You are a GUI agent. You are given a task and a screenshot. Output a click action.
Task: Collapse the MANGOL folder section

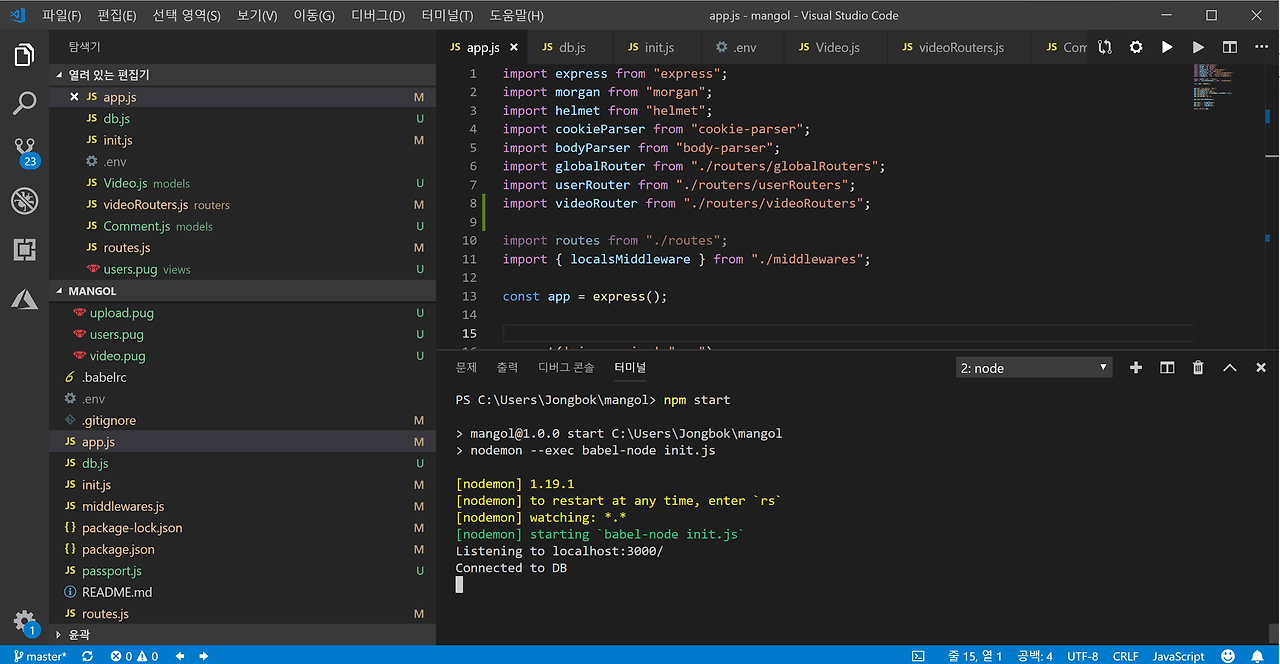pos(92,291)
